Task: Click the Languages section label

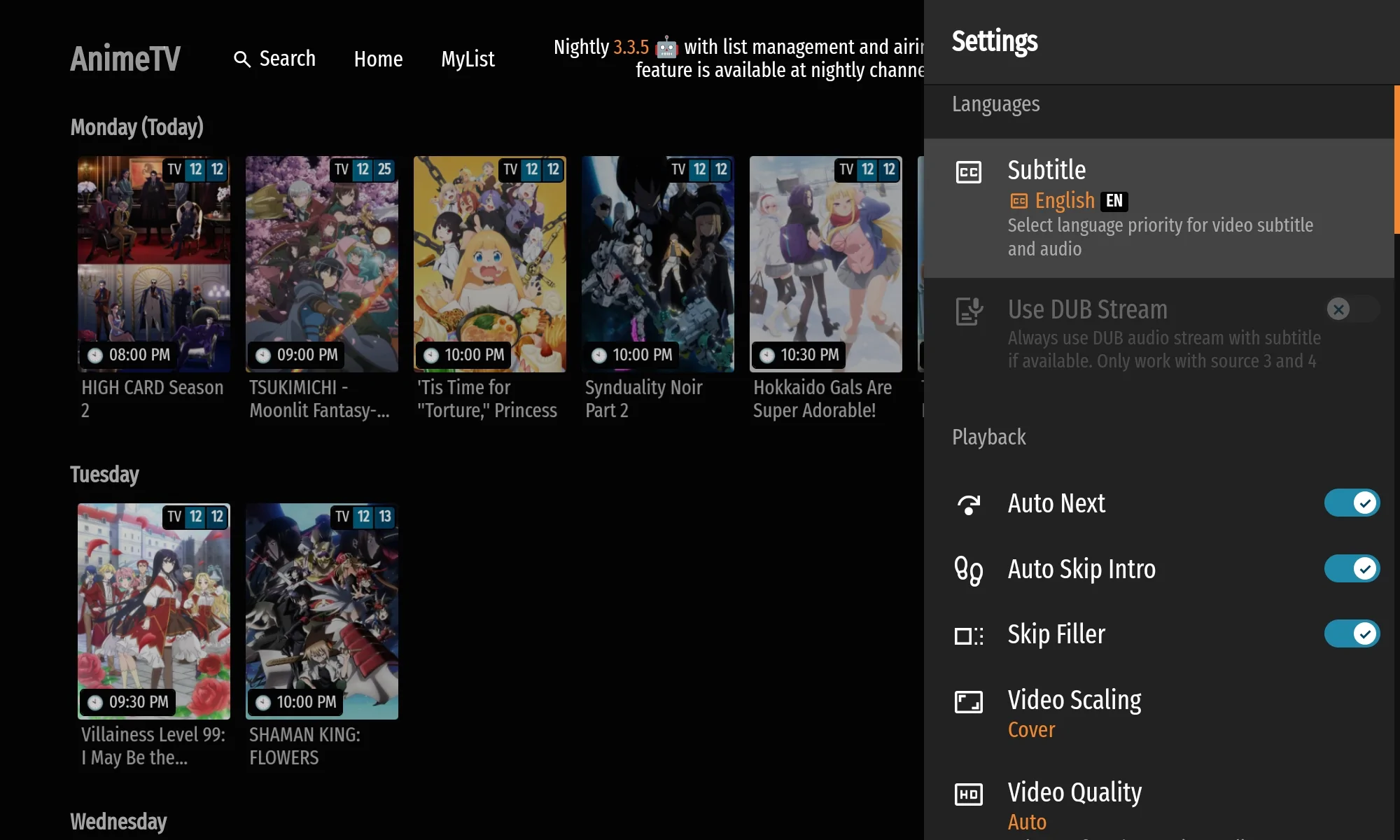Action: [x=995, y=104]
